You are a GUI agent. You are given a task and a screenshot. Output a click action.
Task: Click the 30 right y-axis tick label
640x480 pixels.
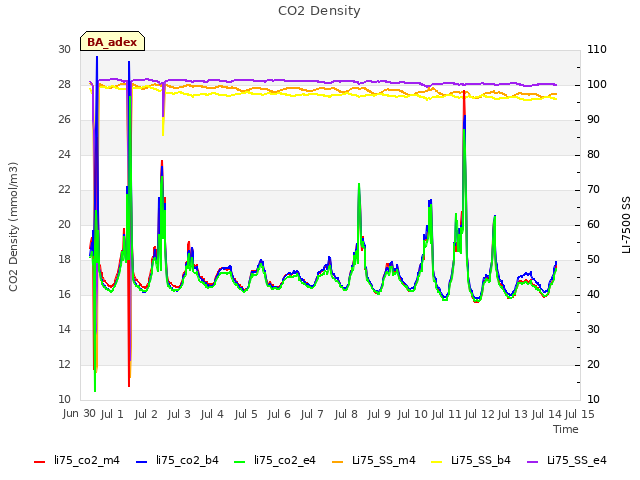coord(593,330)
